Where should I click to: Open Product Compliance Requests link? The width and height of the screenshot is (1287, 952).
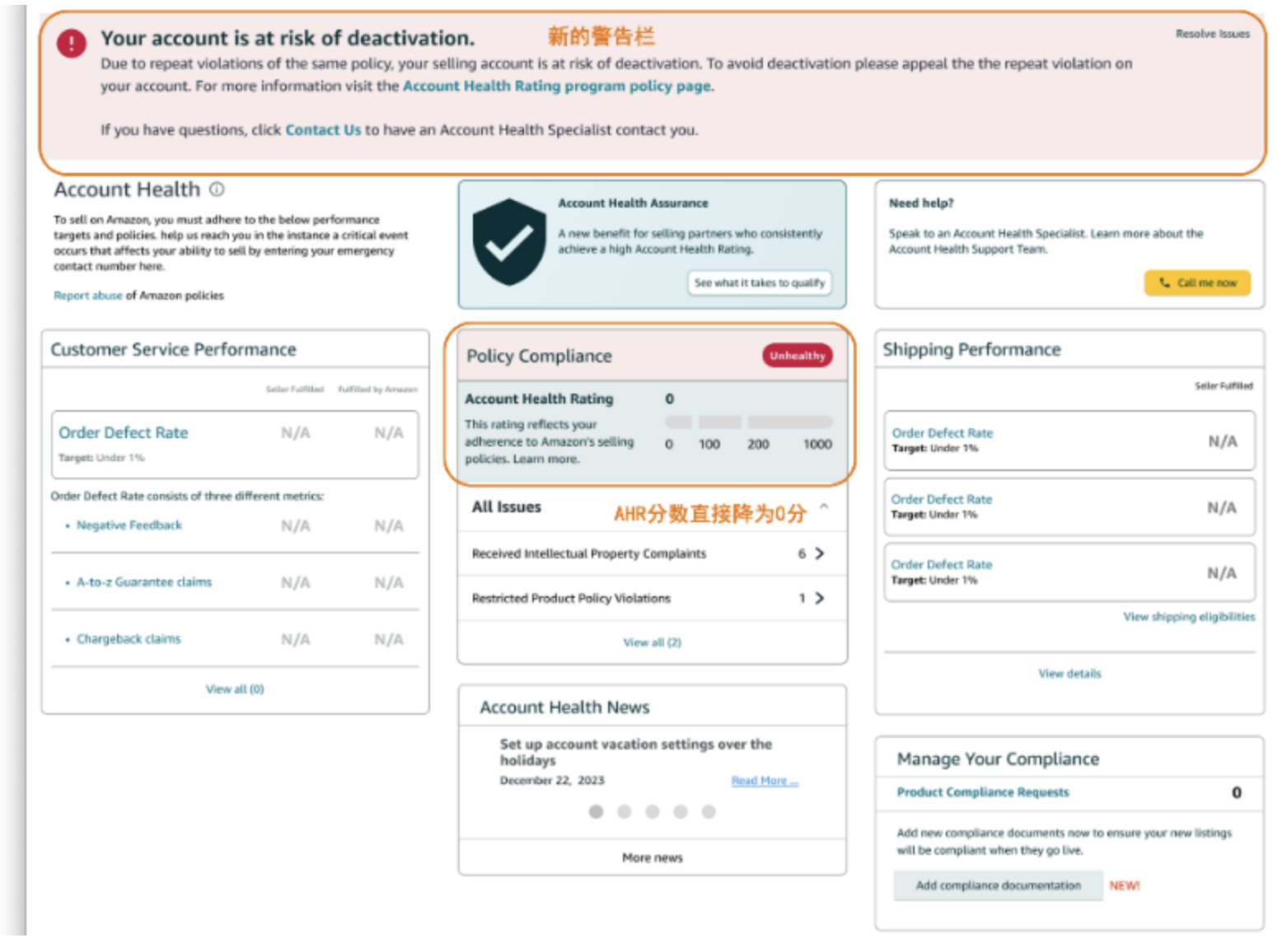pyautogui.click(x=983, y=792)
